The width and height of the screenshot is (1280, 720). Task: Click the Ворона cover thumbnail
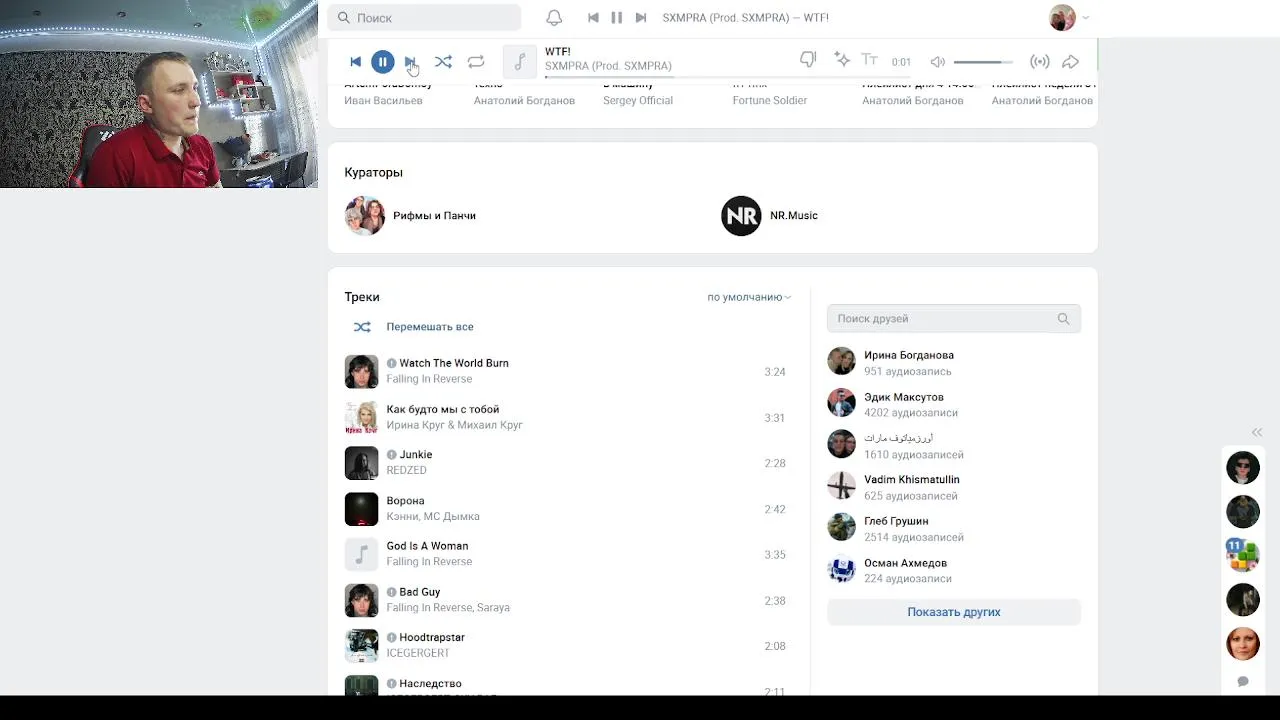pos(362,509)
